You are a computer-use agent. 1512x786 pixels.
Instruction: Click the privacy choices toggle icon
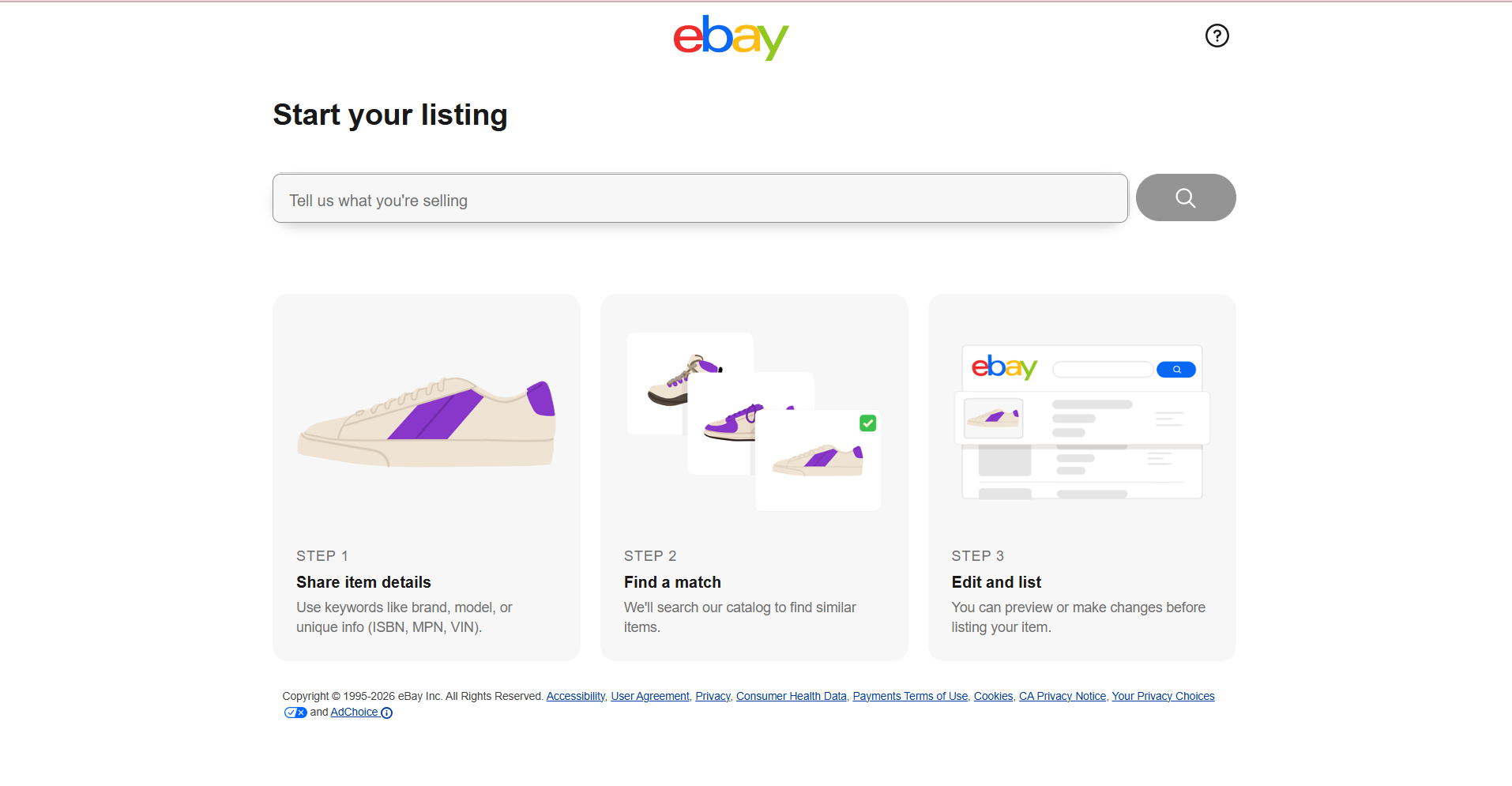(x=295, y=713)
